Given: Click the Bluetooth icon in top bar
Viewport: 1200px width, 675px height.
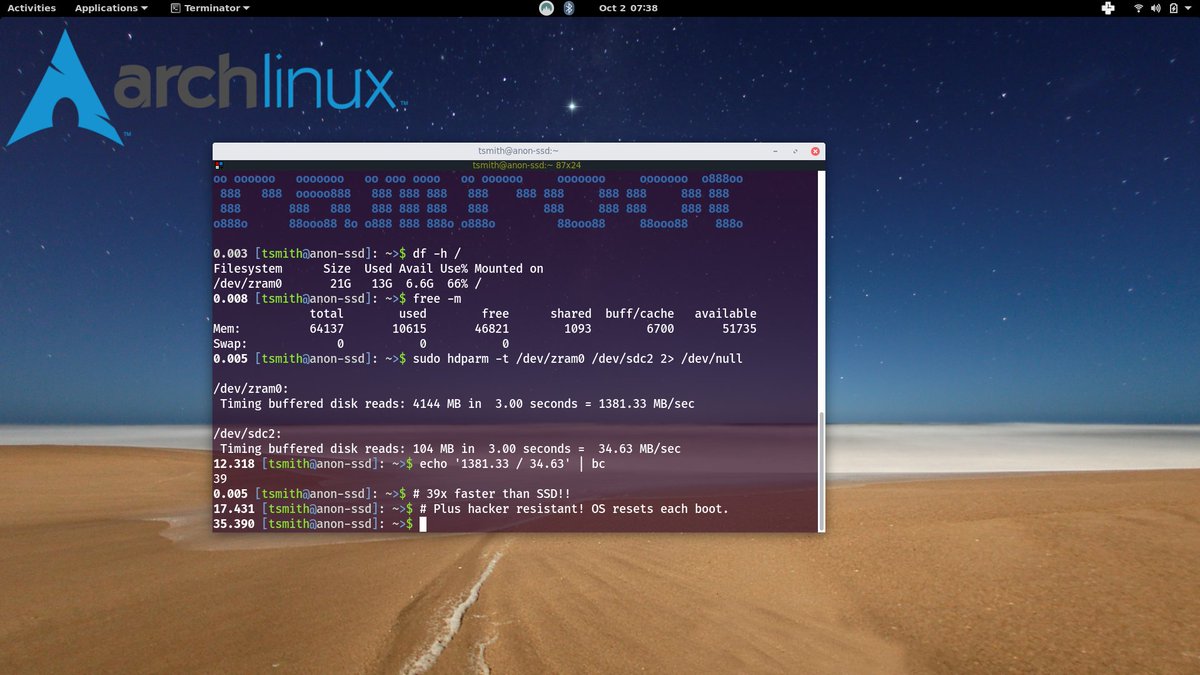Looking at the screenshot, I should [569, 8].
